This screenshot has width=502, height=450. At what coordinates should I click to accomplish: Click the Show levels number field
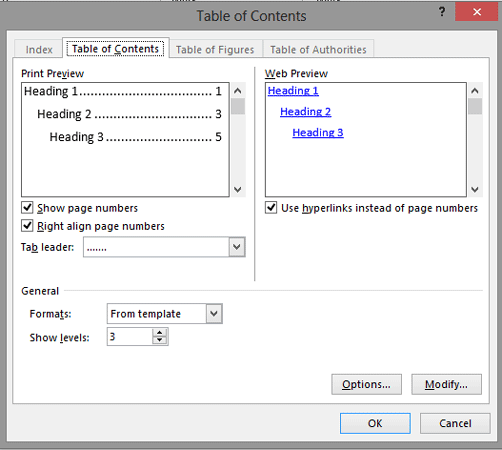click(x=130, y=337)
